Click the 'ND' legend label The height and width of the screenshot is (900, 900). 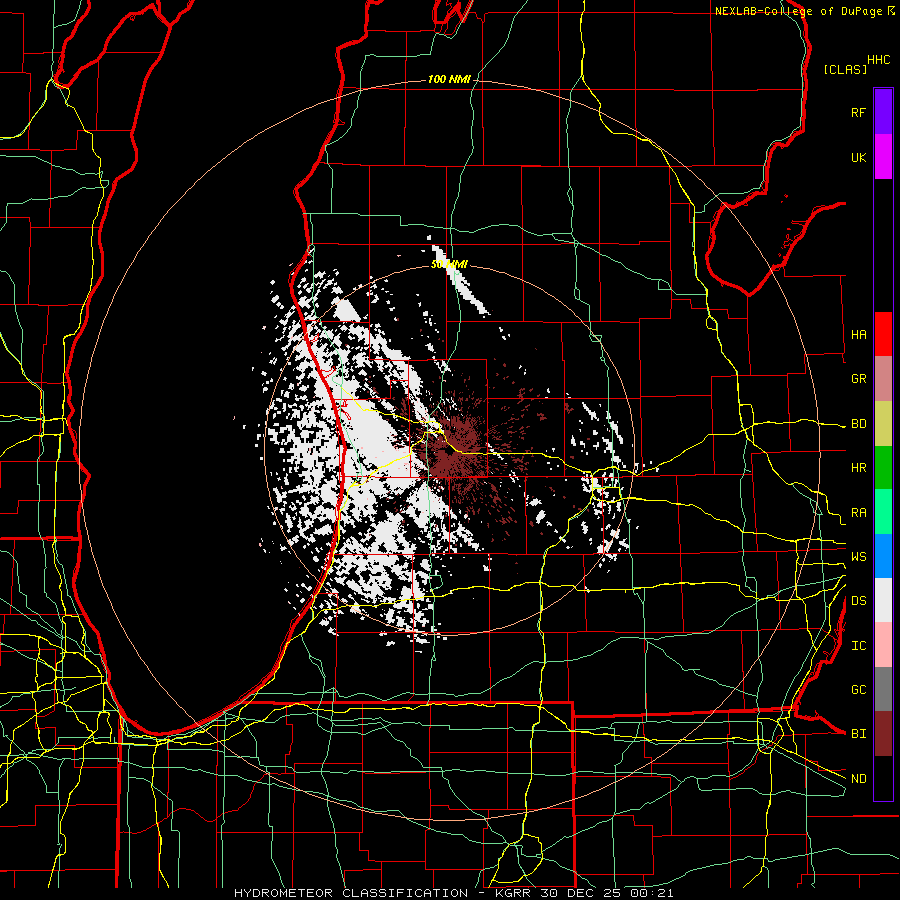pos(858,779)
